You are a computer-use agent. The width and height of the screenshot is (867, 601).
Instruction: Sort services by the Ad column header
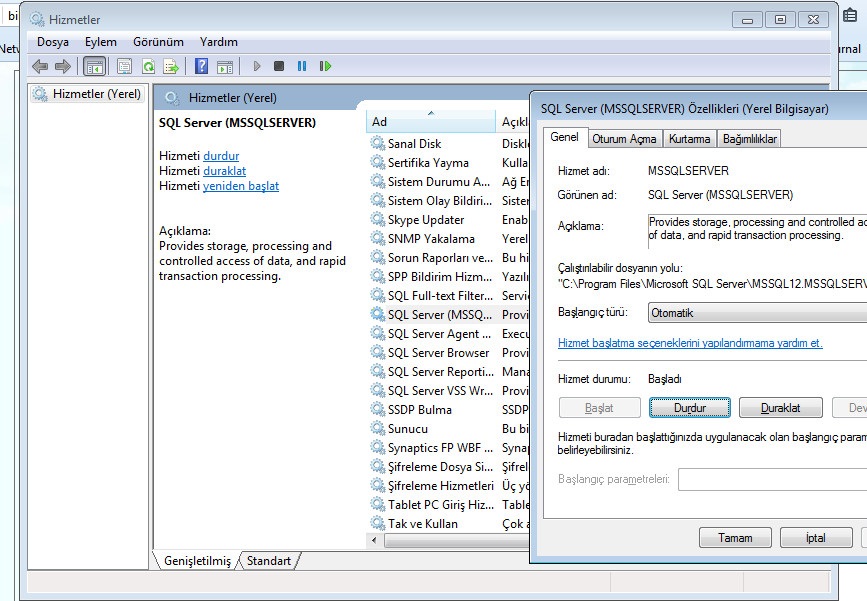pos(430,122)
